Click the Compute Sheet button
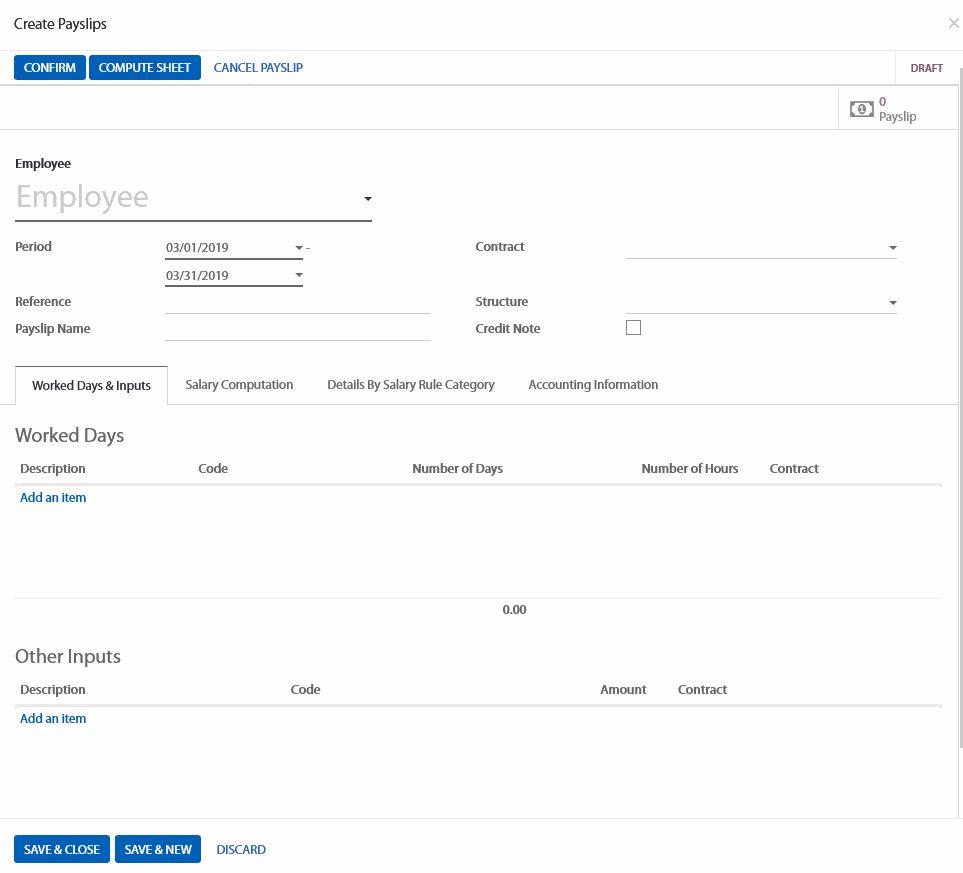Image resolution: width=963 pixels, height=873 pixels. 145,68
